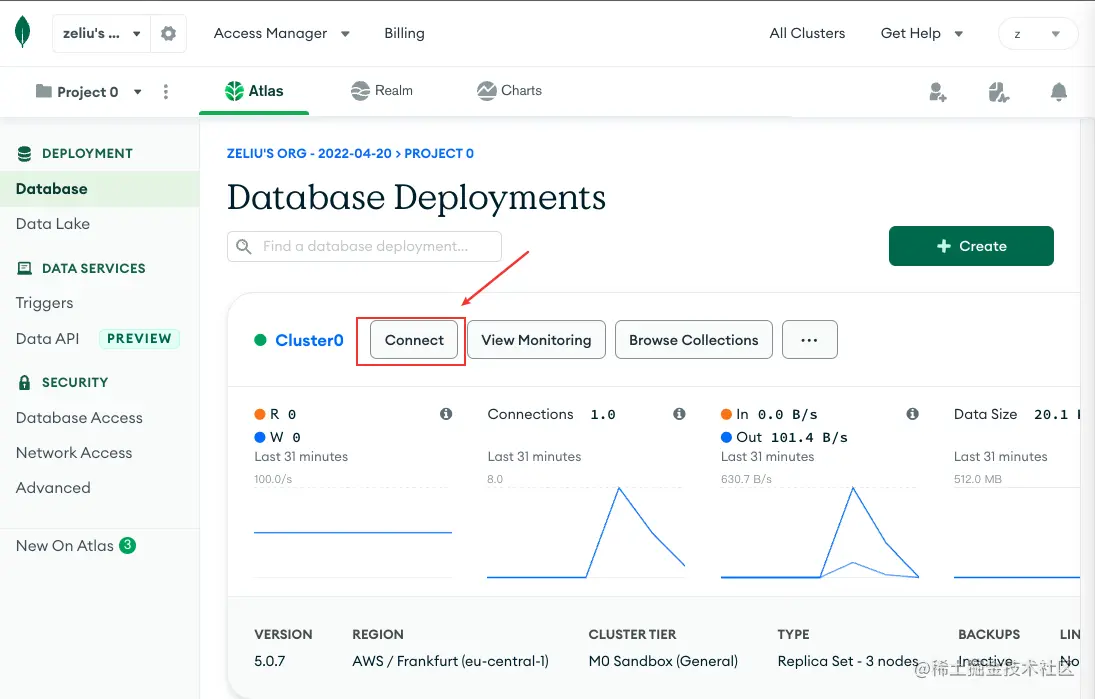Image resolution: width=1095 pixels, height=699 pixels.
Task: Open Database Access settings
Action: pos(79,418)
